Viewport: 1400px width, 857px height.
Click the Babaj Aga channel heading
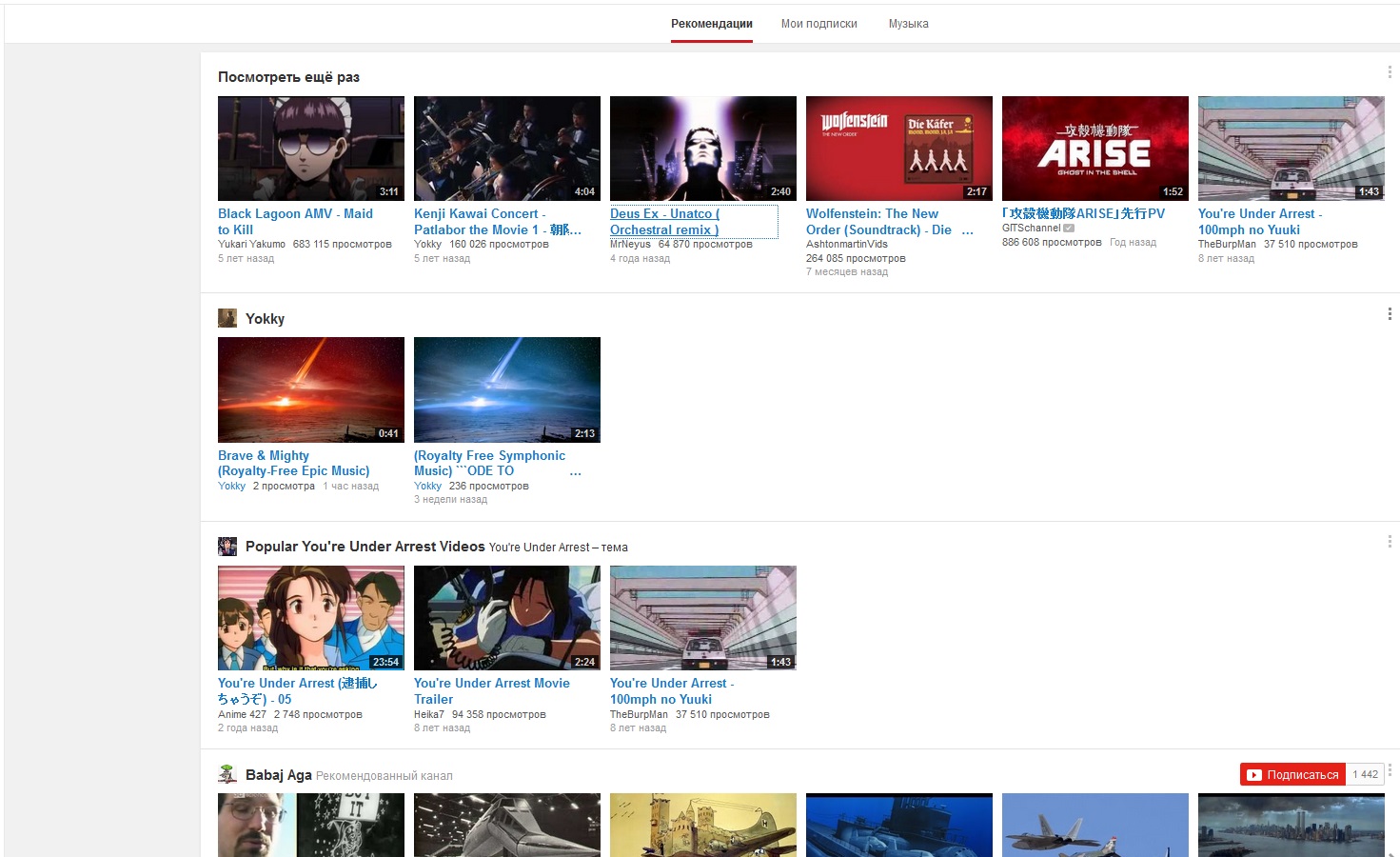pos(279,774)
